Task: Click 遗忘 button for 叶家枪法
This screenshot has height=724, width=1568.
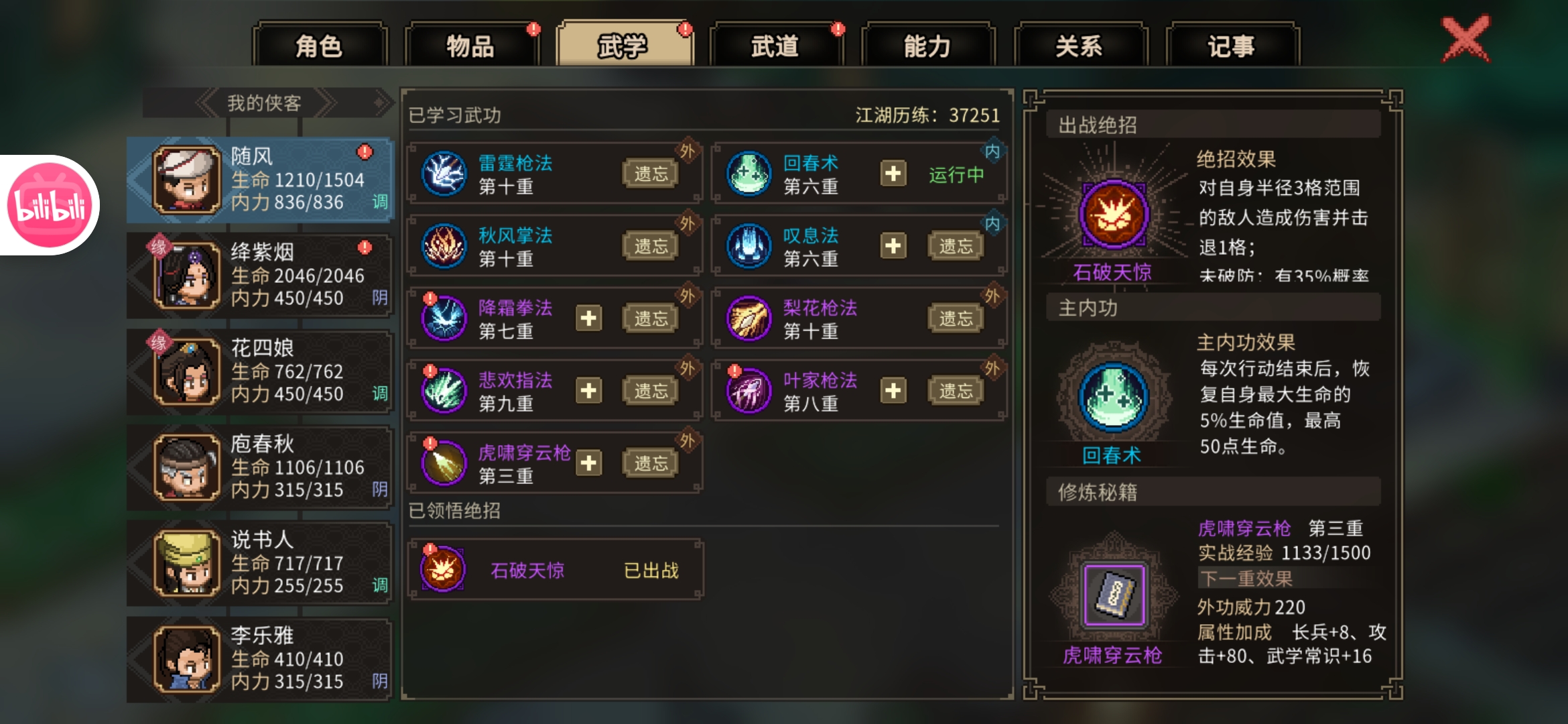Action: pos(956,391)
